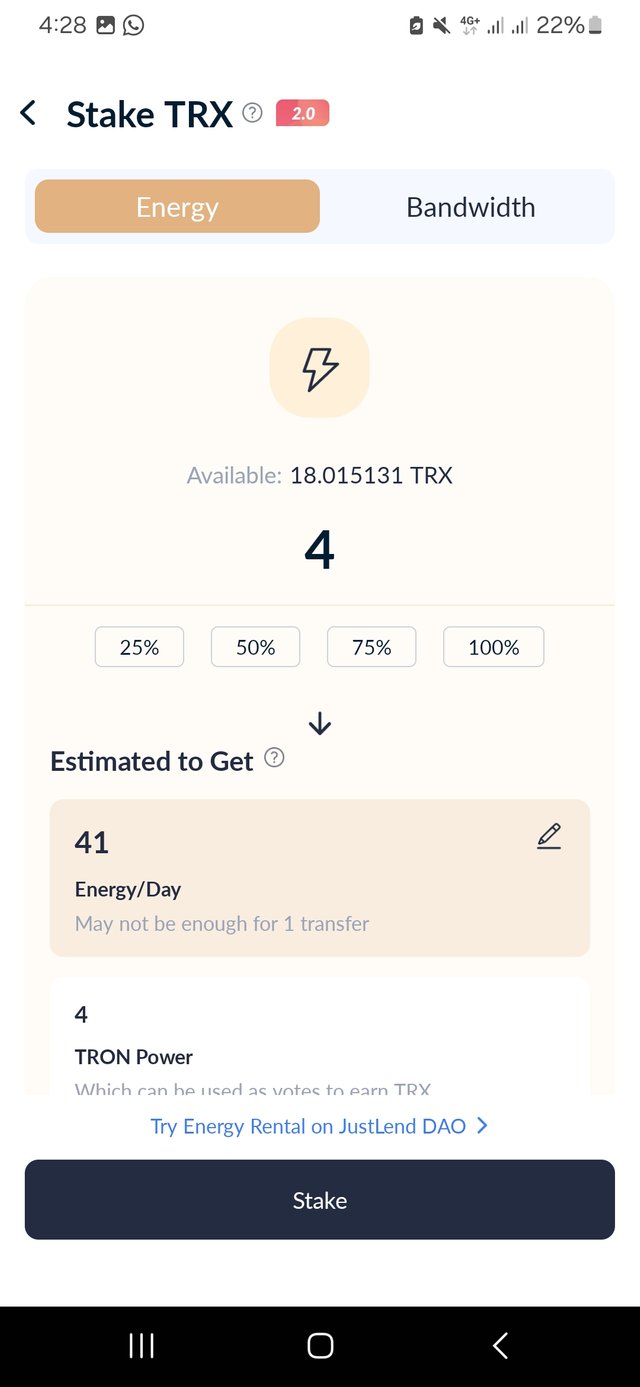The image size is (640, 1387).
Task: Edit the stake amount field showing 4
Action: tap(320, 550)
